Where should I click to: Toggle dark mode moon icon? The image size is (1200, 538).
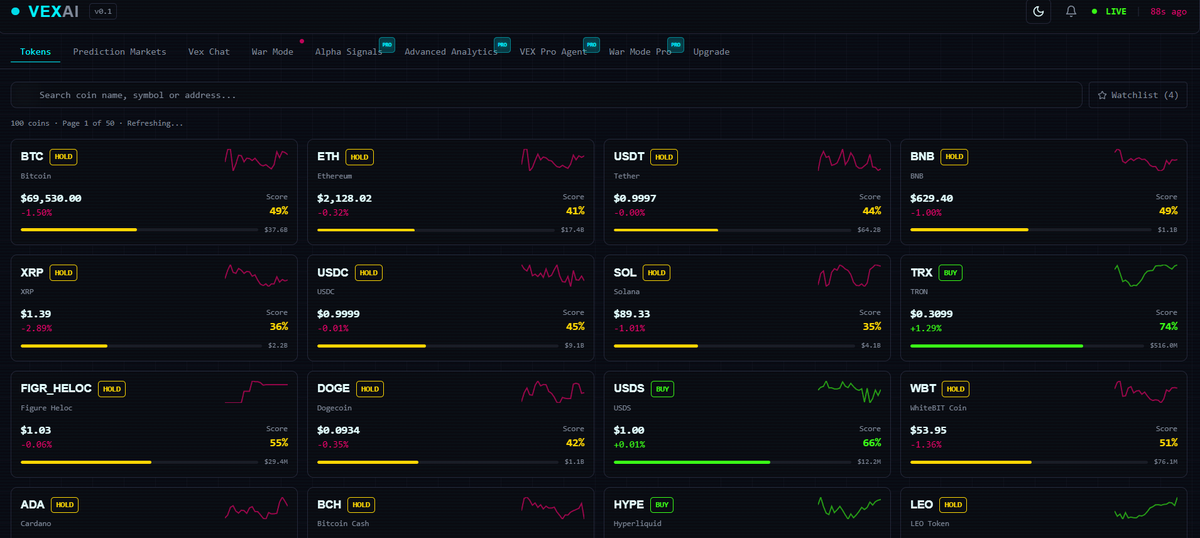pyautogui.click(x=1038, y=11)
